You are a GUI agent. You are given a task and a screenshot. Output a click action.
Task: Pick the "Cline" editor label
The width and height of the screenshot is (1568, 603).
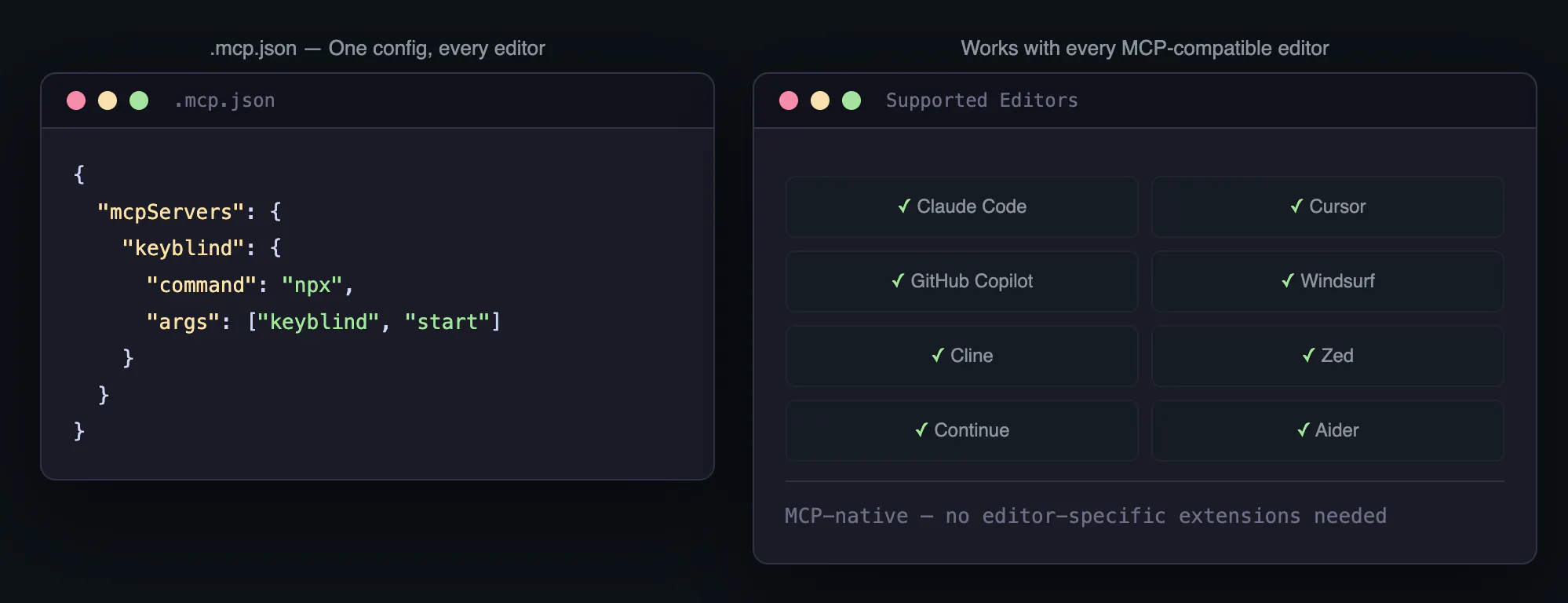coord(972,356)
